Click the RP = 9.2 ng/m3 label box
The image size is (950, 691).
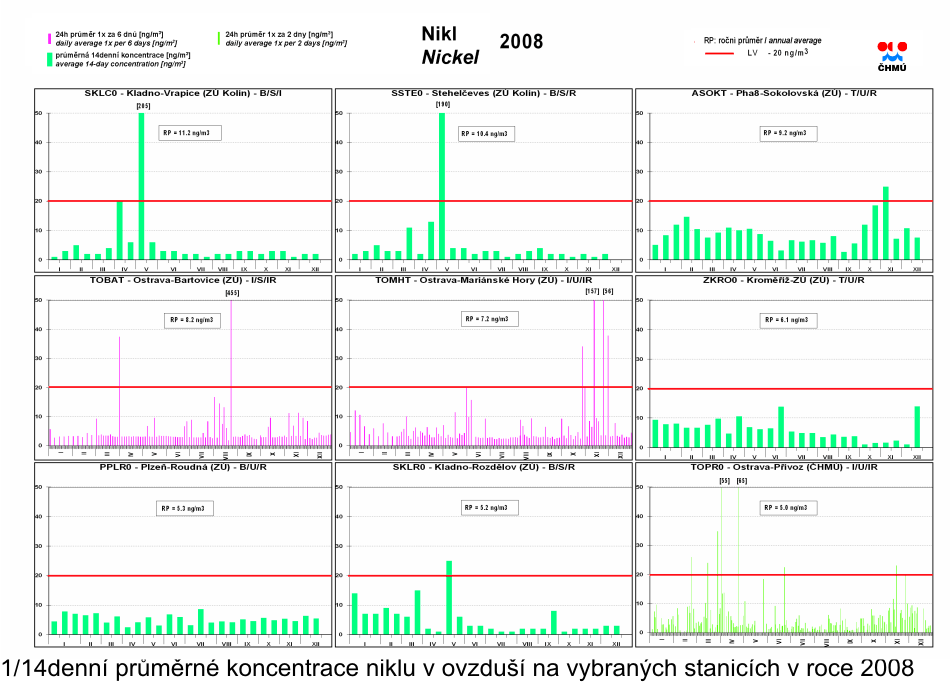[784, 132]
